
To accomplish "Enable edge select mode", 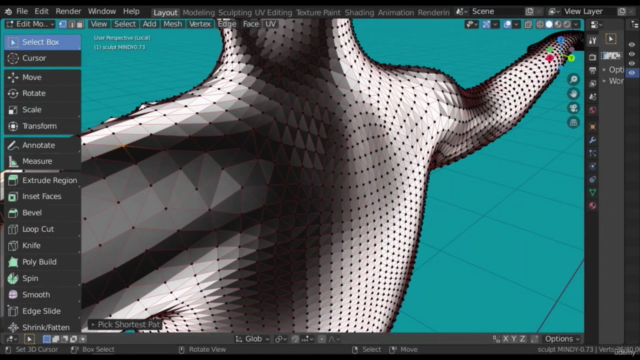I will 71,24.
